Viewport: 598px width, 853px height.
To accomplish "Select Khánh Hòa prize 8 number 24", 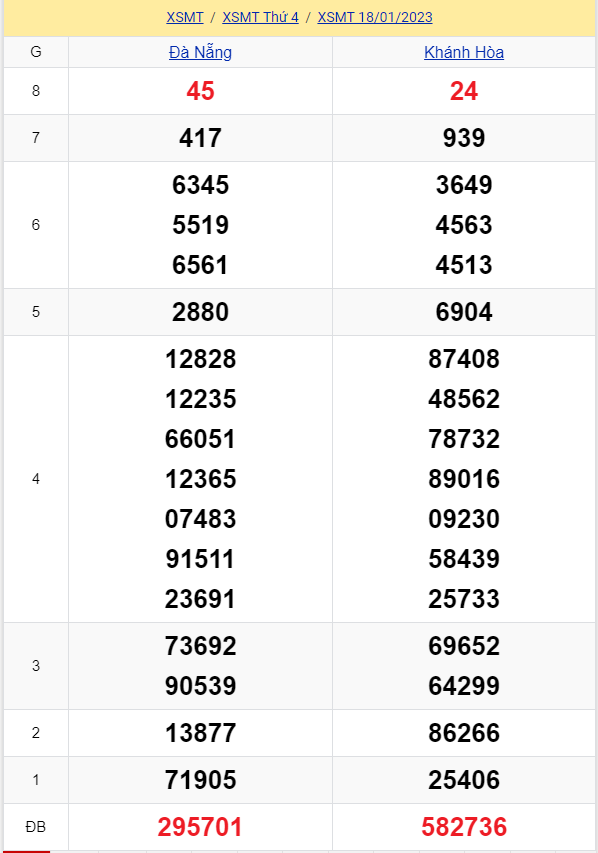I will 464,91.
